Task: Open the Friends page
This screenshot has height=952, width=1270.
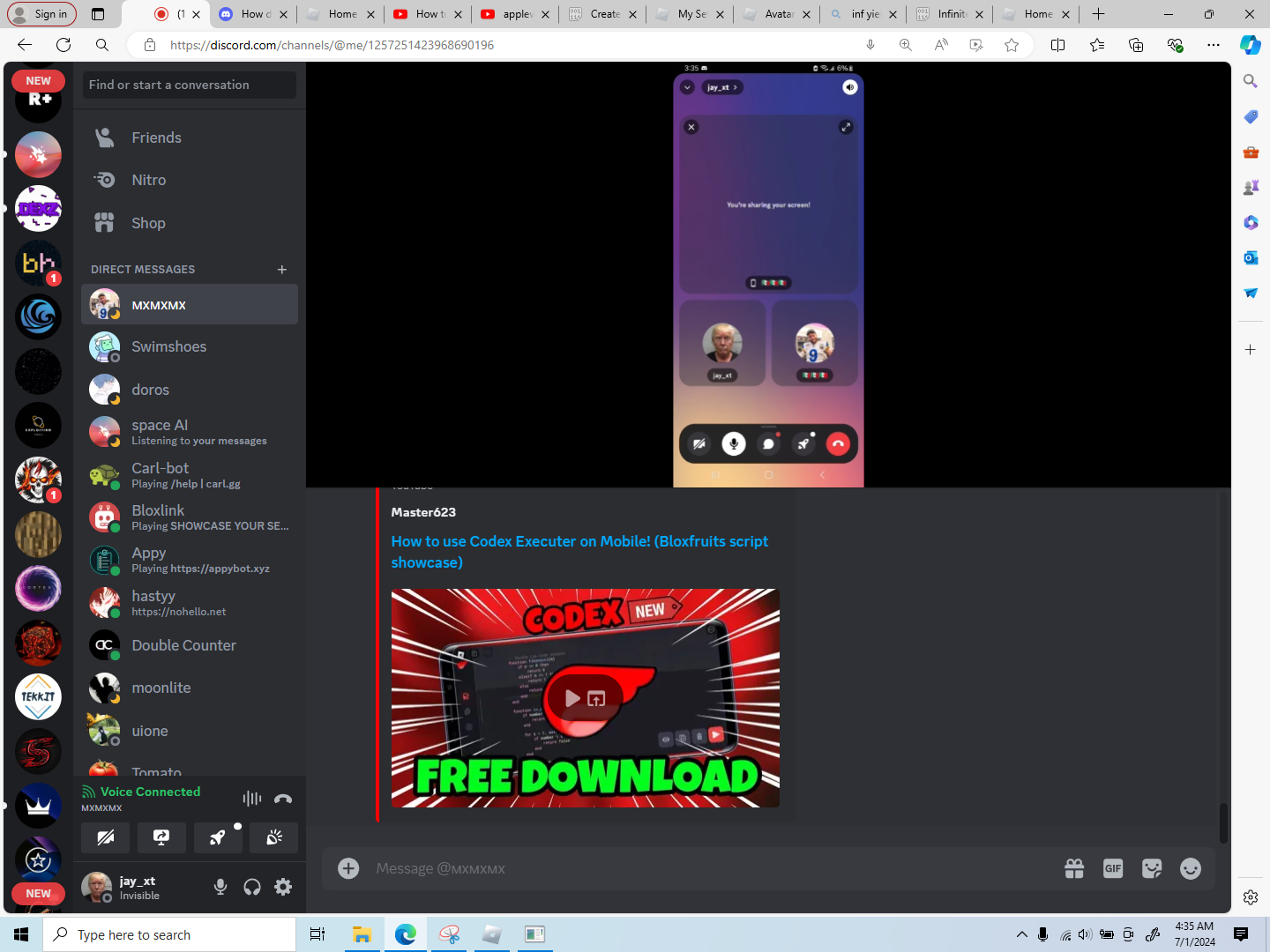Action: 190,138
